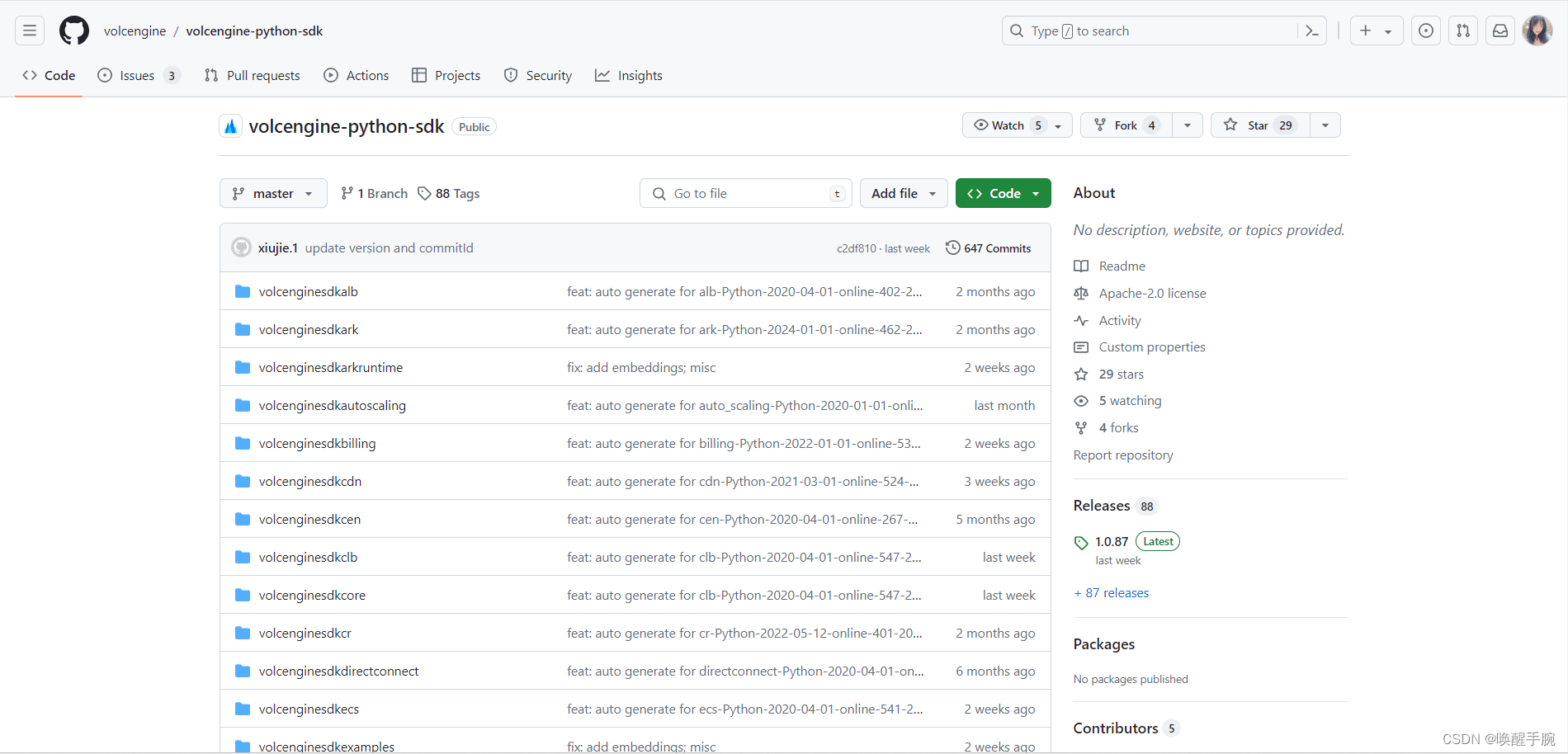Switch to the Actions tab

pyautogui.click(x=357, y=76)
